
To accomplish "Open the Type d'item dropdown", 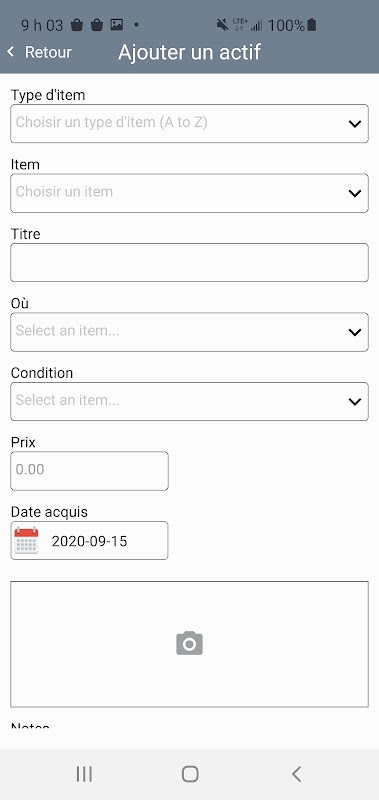I will click(x=189, y=123).
